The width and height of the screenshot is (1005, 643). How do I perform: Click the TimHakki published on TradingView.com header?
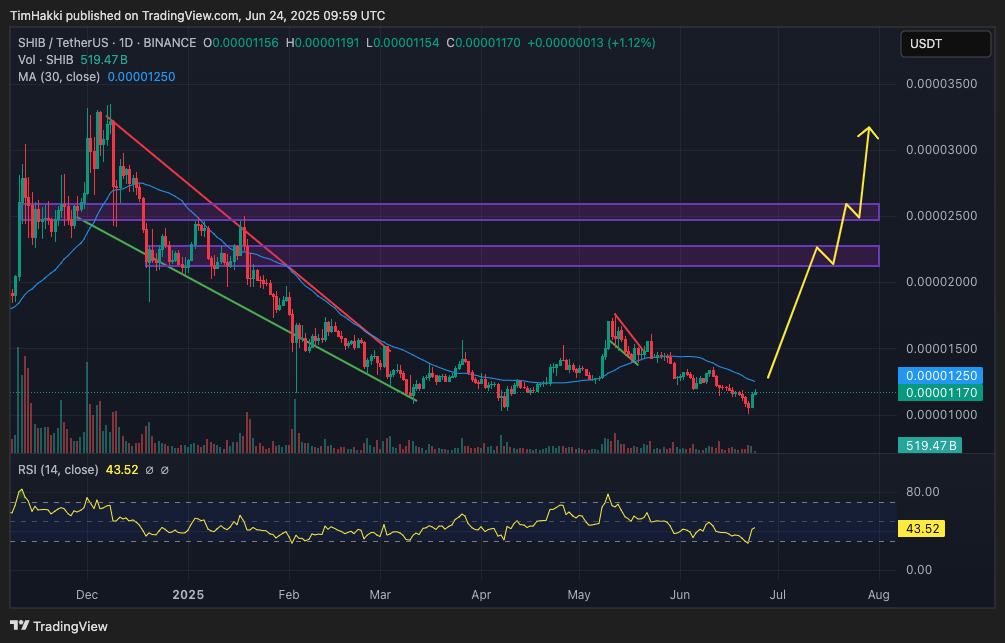coord(197,15)
